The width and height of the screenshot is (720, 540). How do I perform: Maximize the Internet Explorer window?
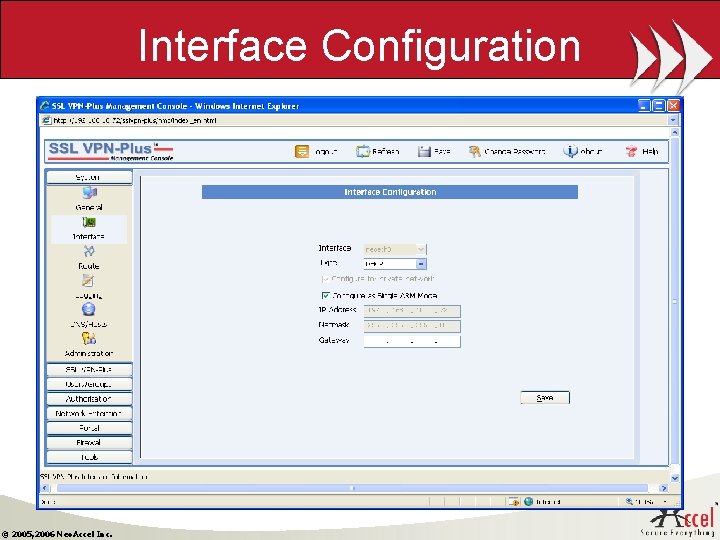pos(659,106)
